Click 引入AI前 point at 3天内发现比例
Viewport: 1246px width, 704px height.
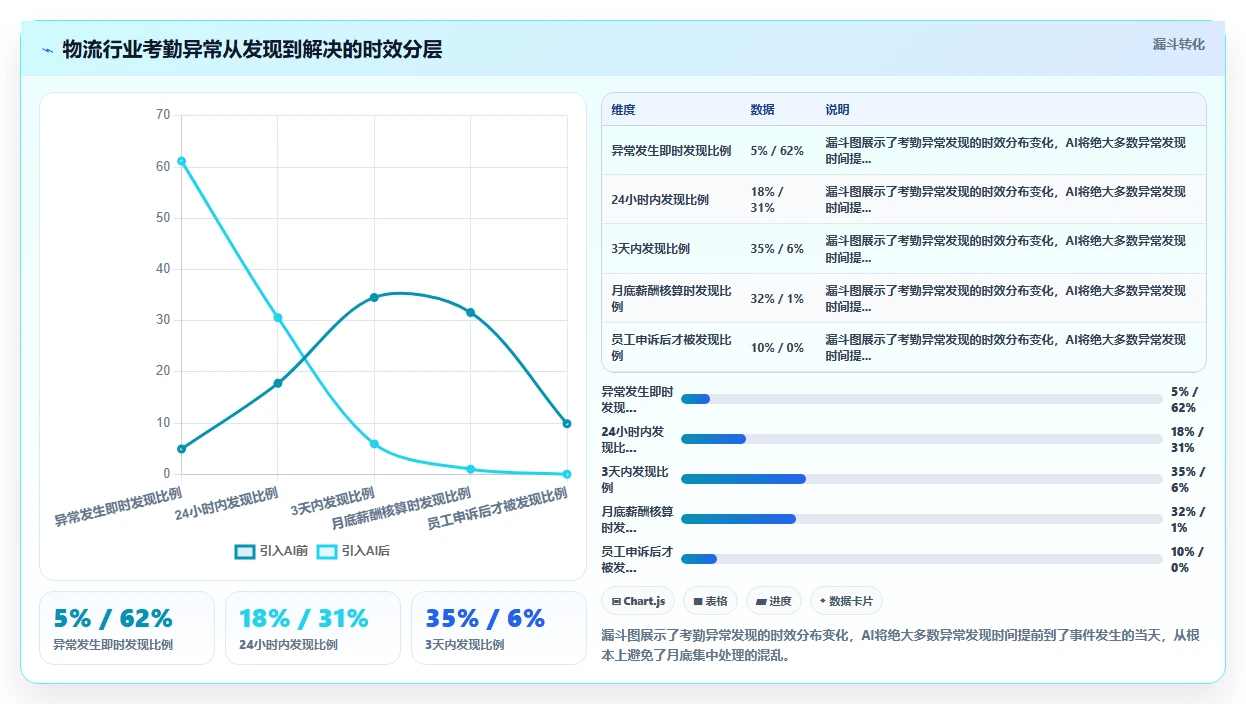pos(374,297)
